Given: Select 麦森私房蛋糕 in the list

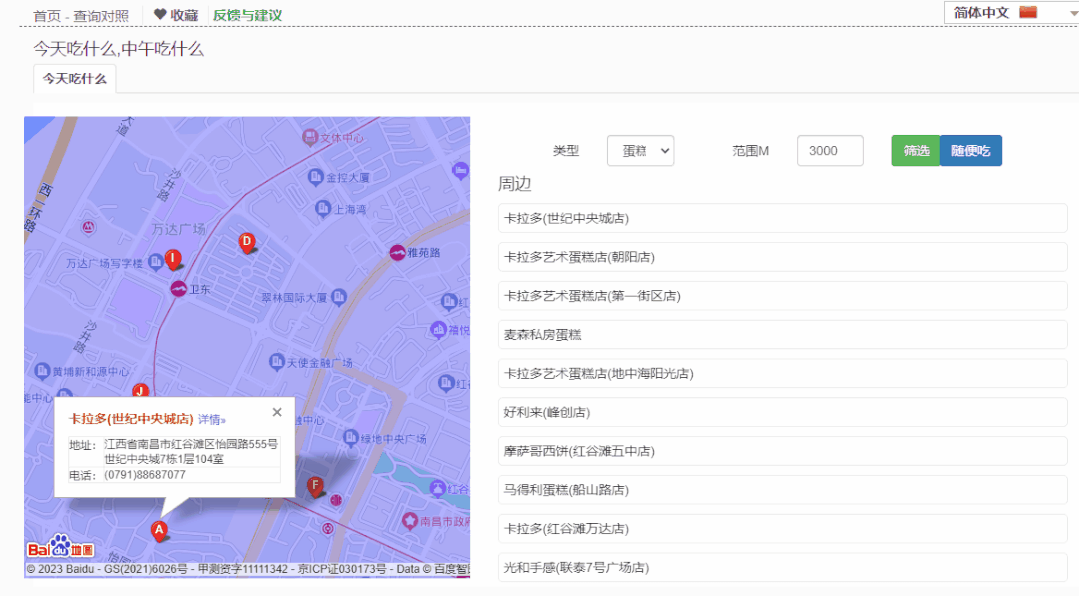Looking at the screenshot, I should 782,334.
